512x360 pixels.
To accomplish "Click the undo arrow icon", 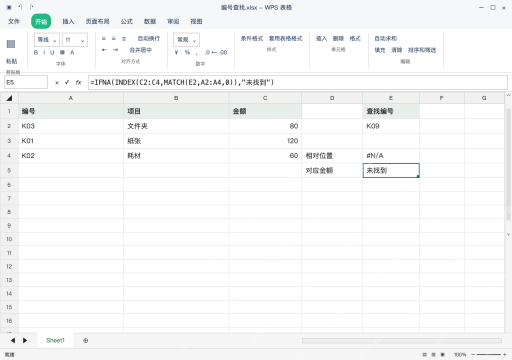I will (20, 7).
